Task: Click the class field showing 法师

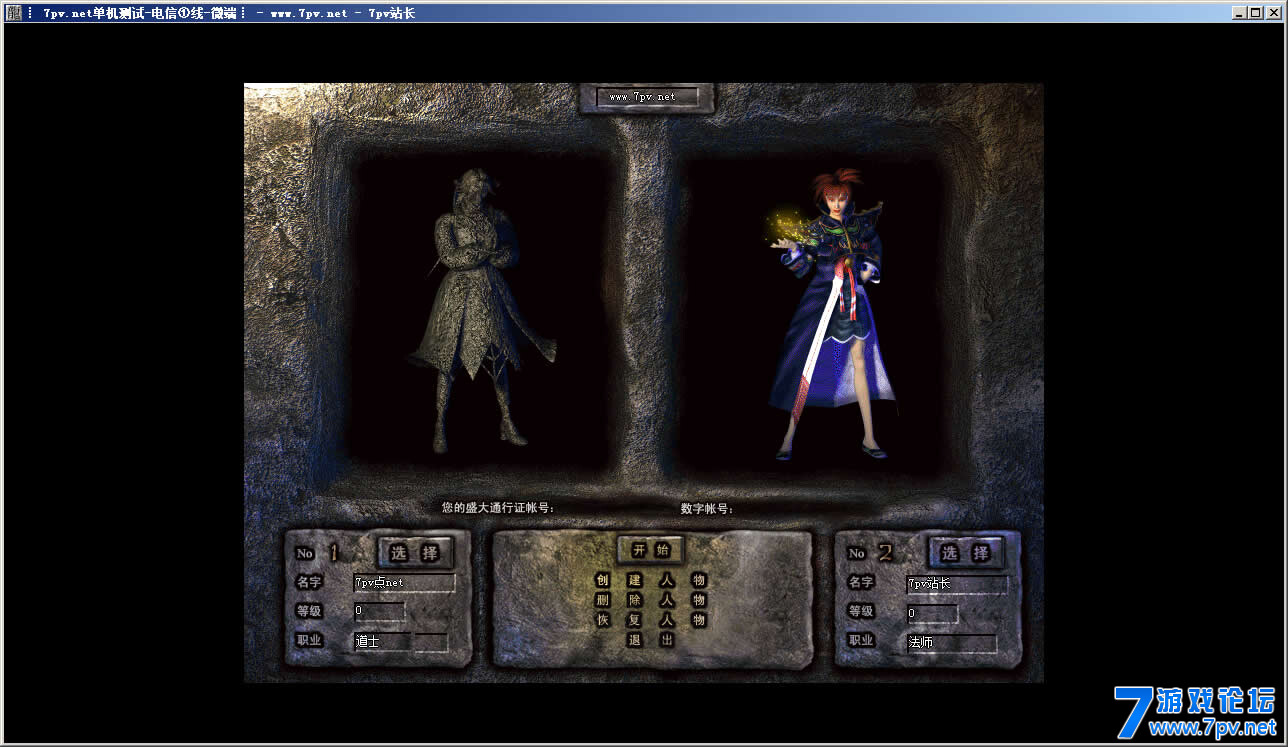Action: 951,642
